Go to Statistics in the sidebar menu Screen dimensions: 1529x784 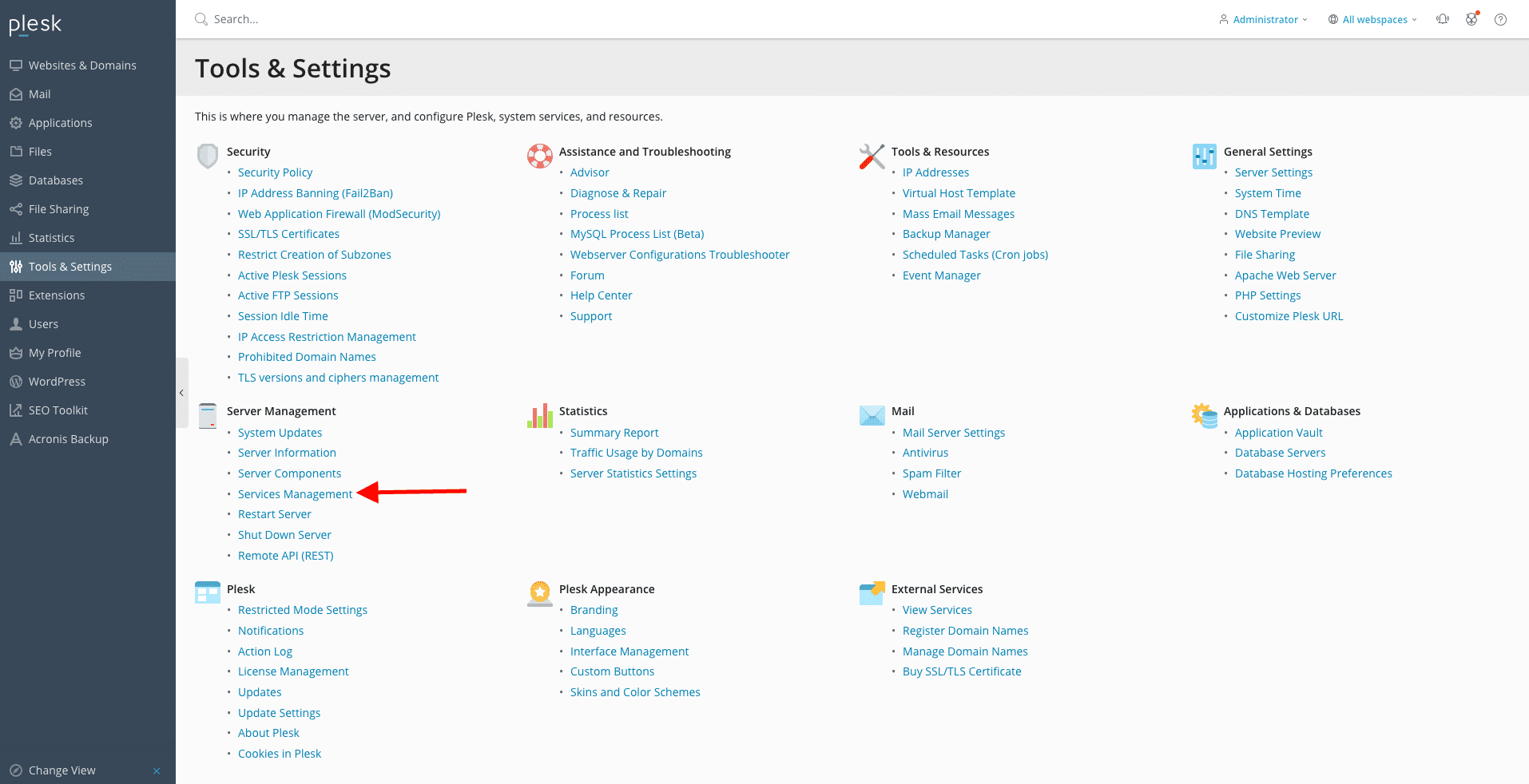[88, 238]
